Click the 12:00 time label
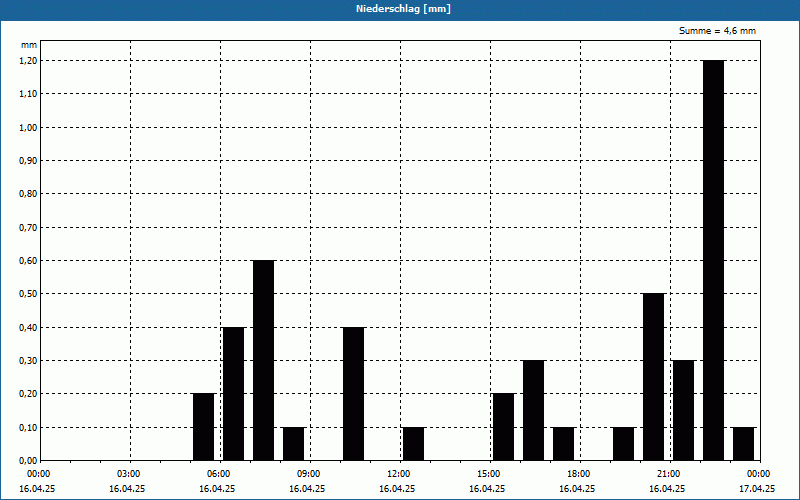Screen dimensions: 800x500 click(398, 474)
